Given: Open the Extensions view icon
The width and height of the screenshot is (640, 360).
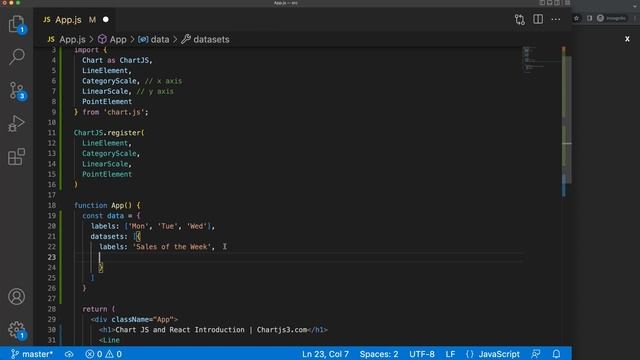Looking at the screenshot, I should click(16, 157).
